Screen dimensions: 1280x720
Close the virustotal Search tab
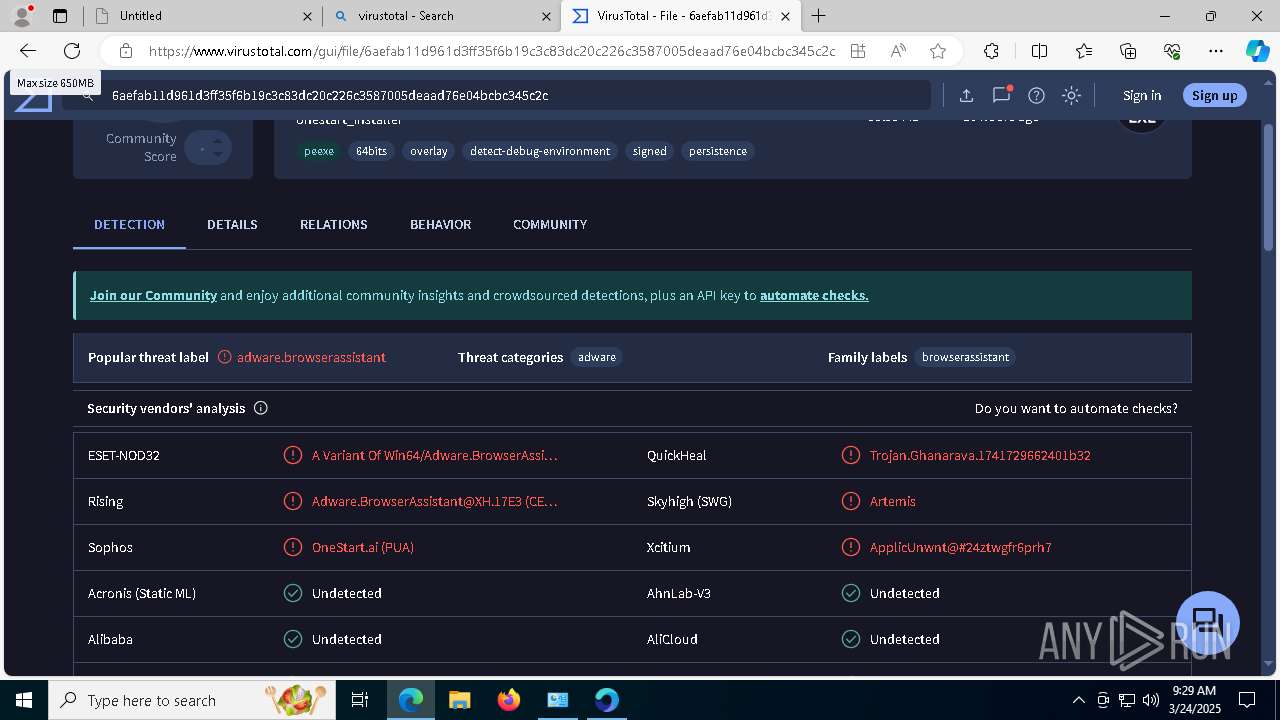546,16
